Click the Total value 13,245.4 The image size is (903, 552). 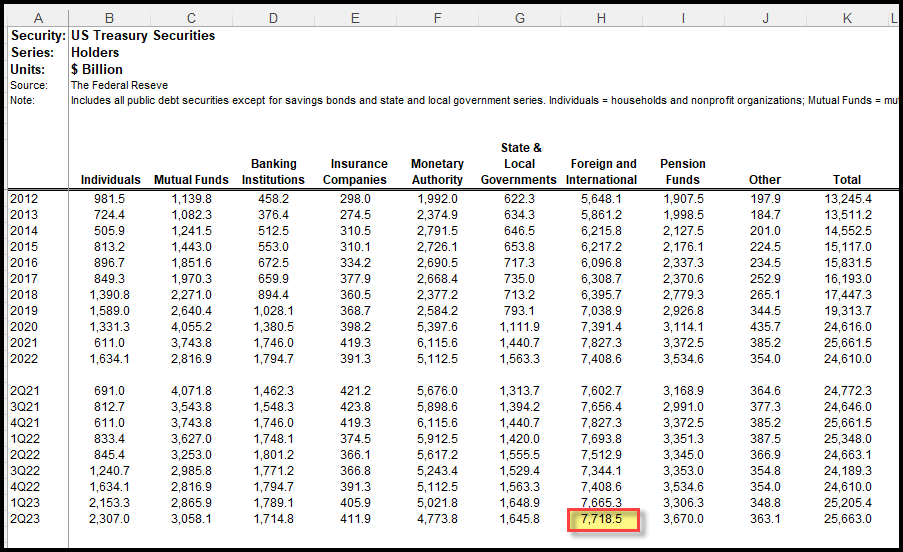click(848, 199)
